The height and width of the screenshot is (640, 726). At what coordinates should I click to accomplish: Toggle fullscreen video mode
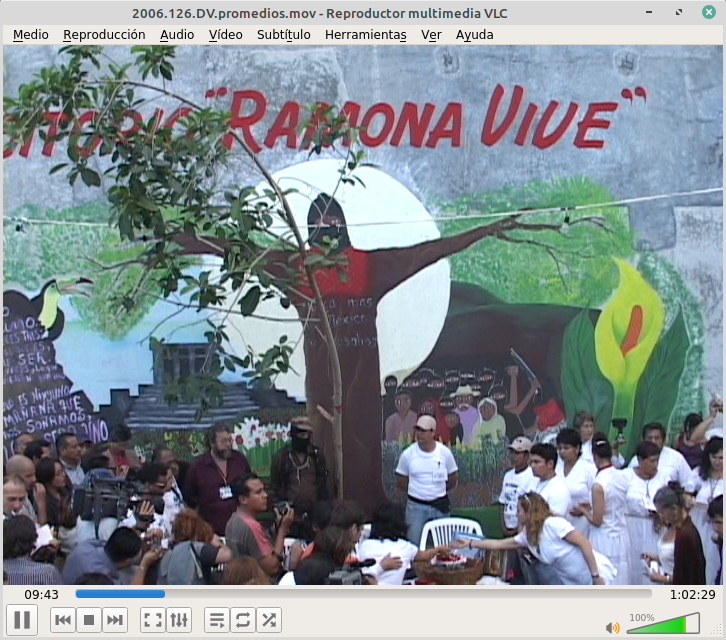pos(153,620)
